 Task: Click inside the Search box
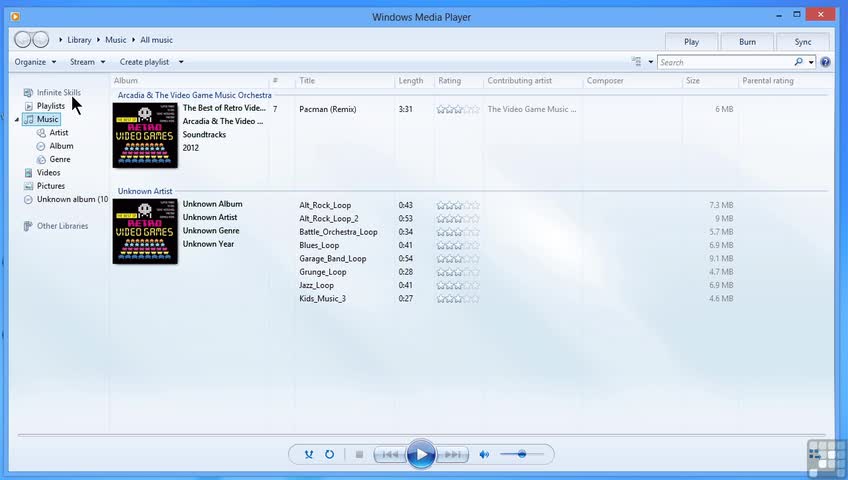[724, 62]
